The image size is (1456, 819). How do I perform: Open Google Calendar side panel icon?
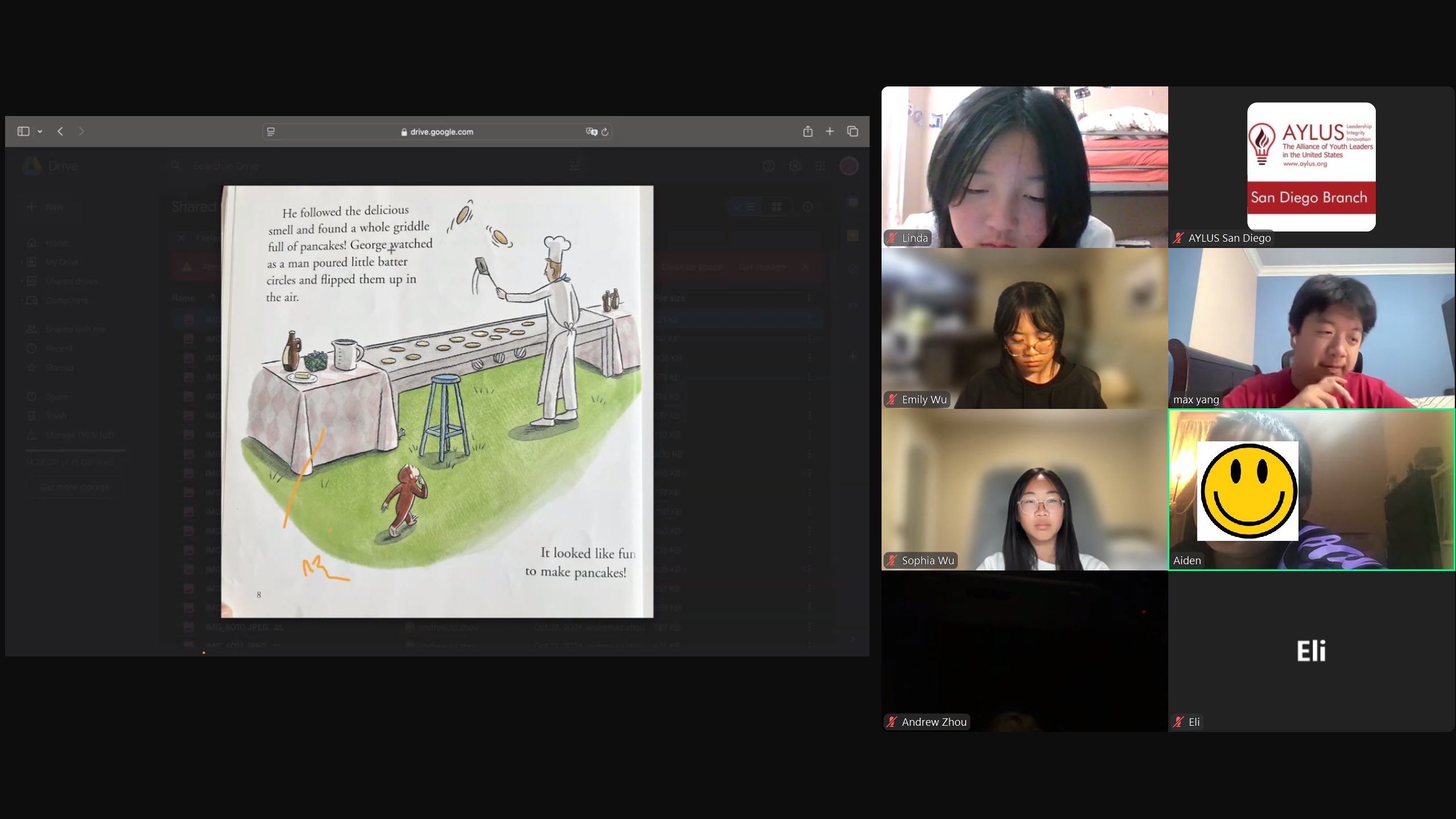click(853, 202)
